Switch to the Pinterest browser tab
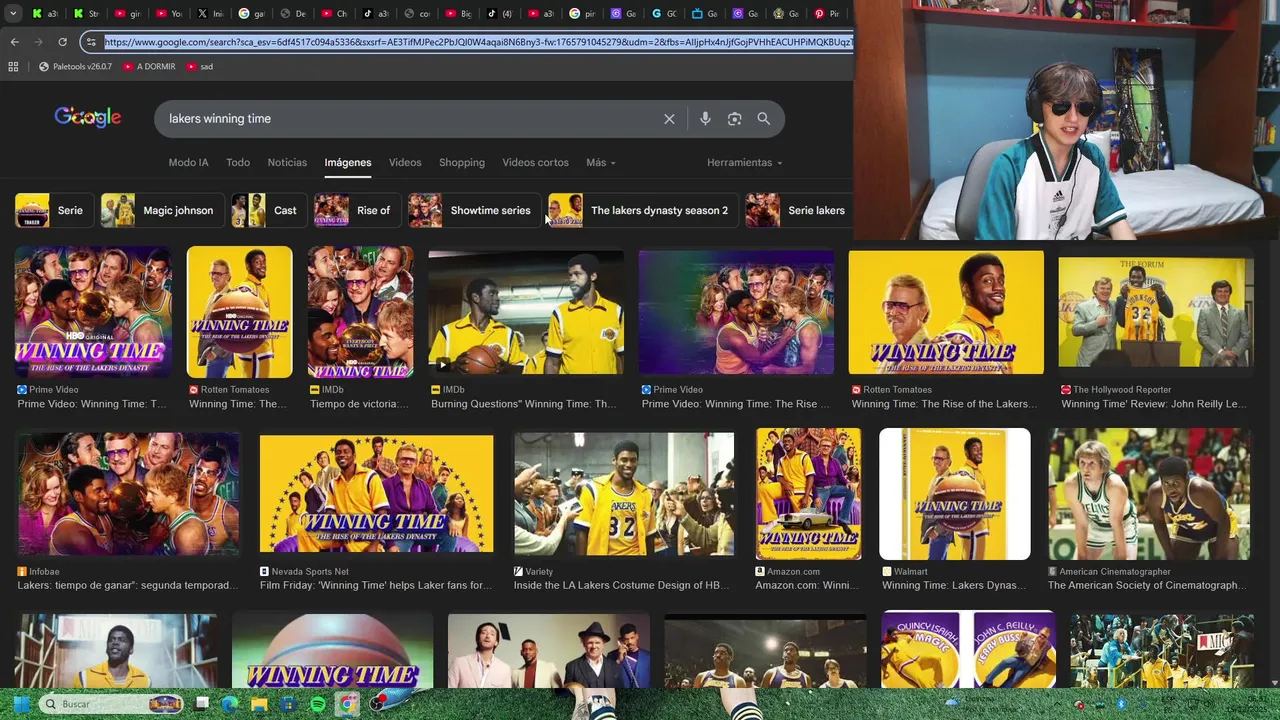 tap(826, 14)
